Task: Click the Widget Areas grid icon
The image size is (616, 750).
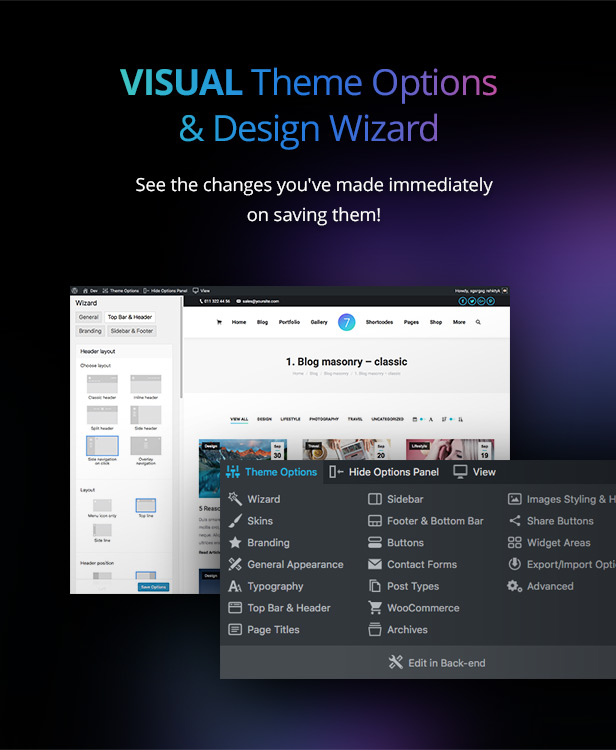Action: 514,543
